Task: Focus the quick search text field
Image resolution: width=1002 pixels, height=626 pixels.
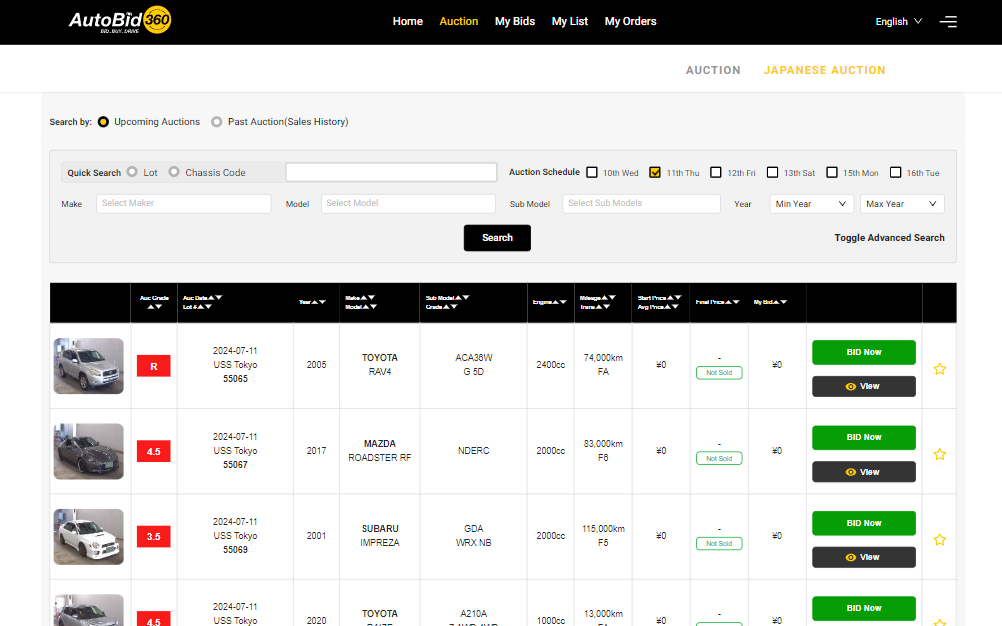Action: [x=391, y=172]
